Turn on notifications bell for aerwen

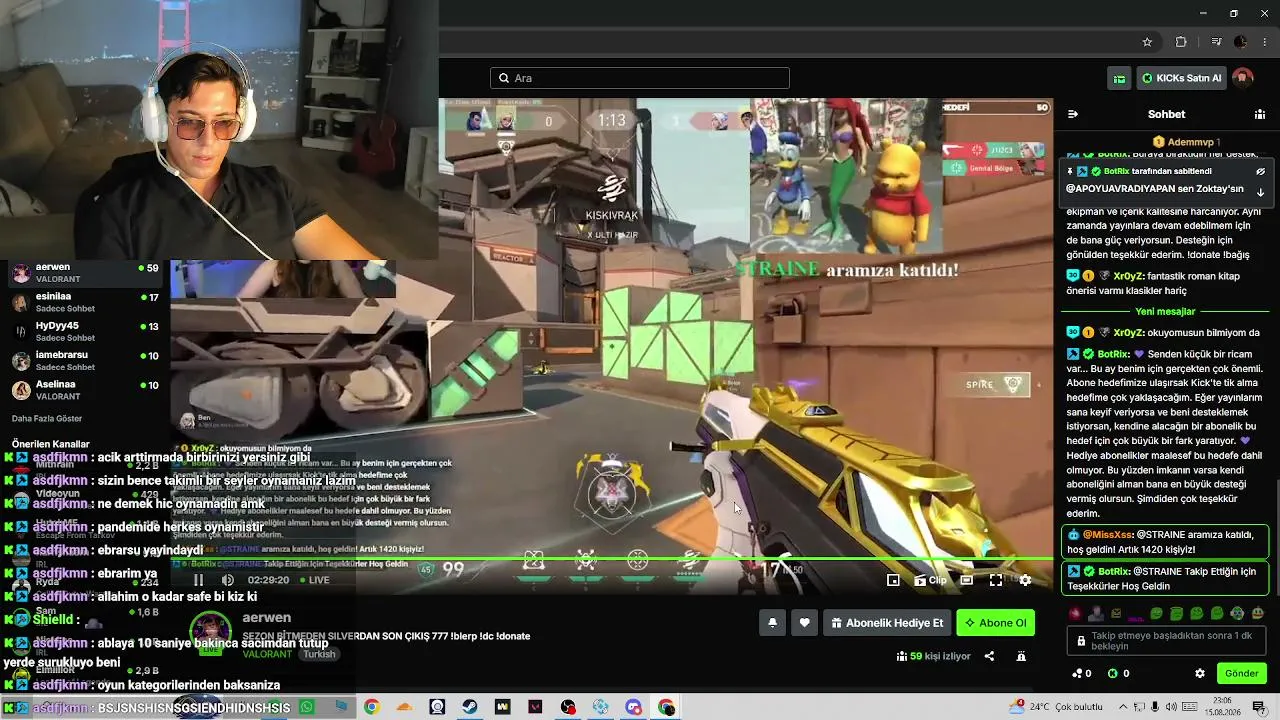[x=772, y=623]
